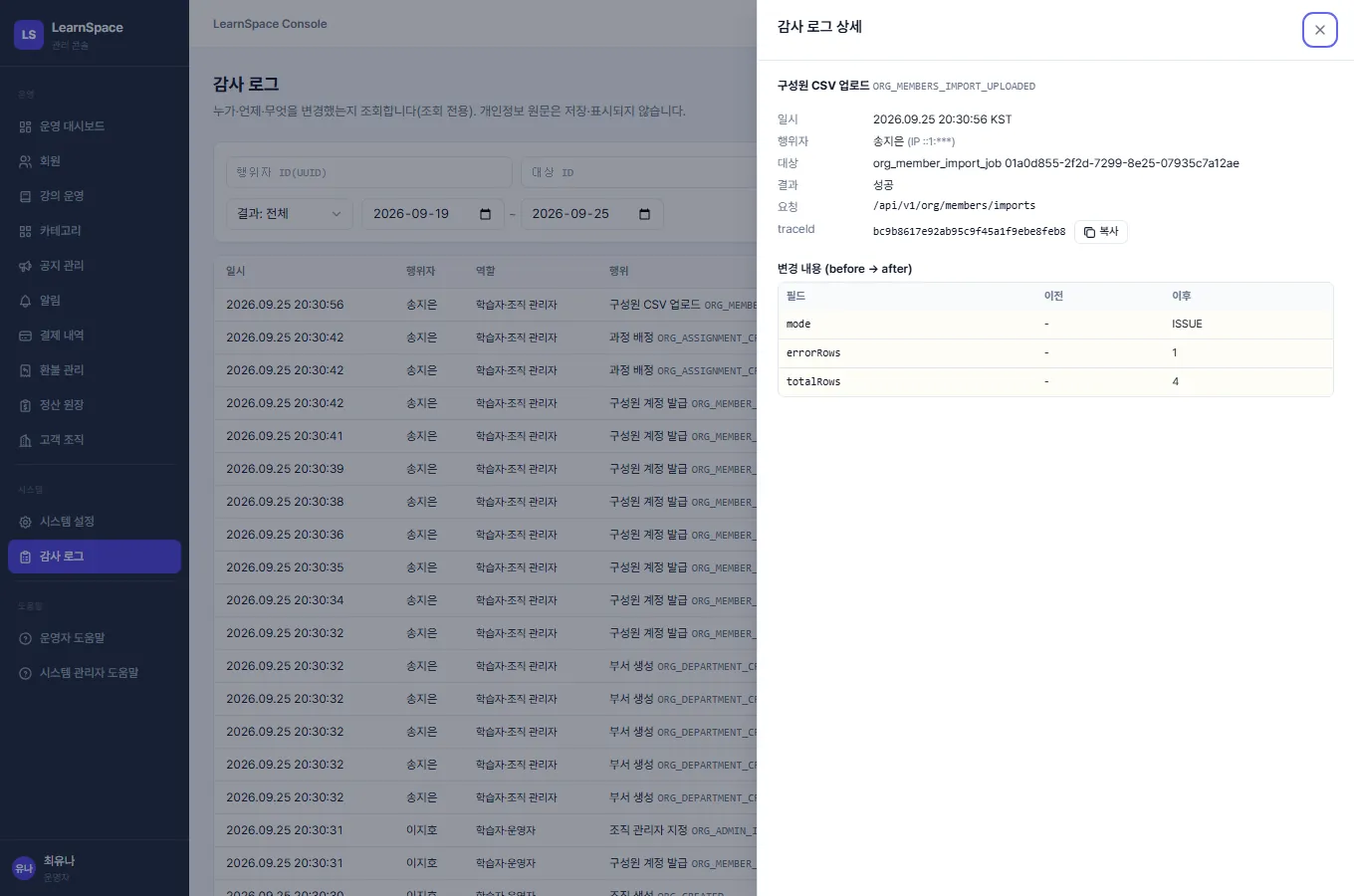Select the 공지 관리 megaphone icon
The width and height of the screenshot is (1354, 896).
tap(25, 266)
